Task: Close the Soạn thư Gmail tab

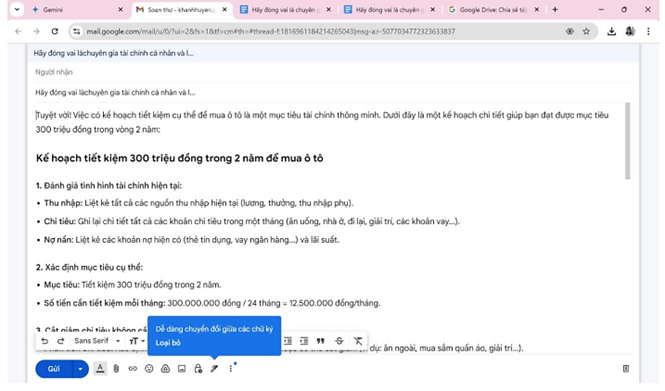Action: pyautogui.click(x=224, y=9)
